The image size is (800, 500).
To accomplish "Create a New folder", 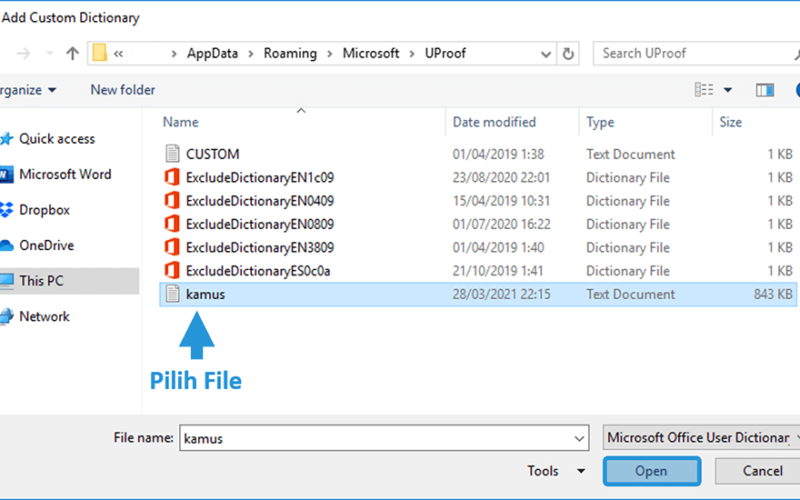I will coord(122,90).
